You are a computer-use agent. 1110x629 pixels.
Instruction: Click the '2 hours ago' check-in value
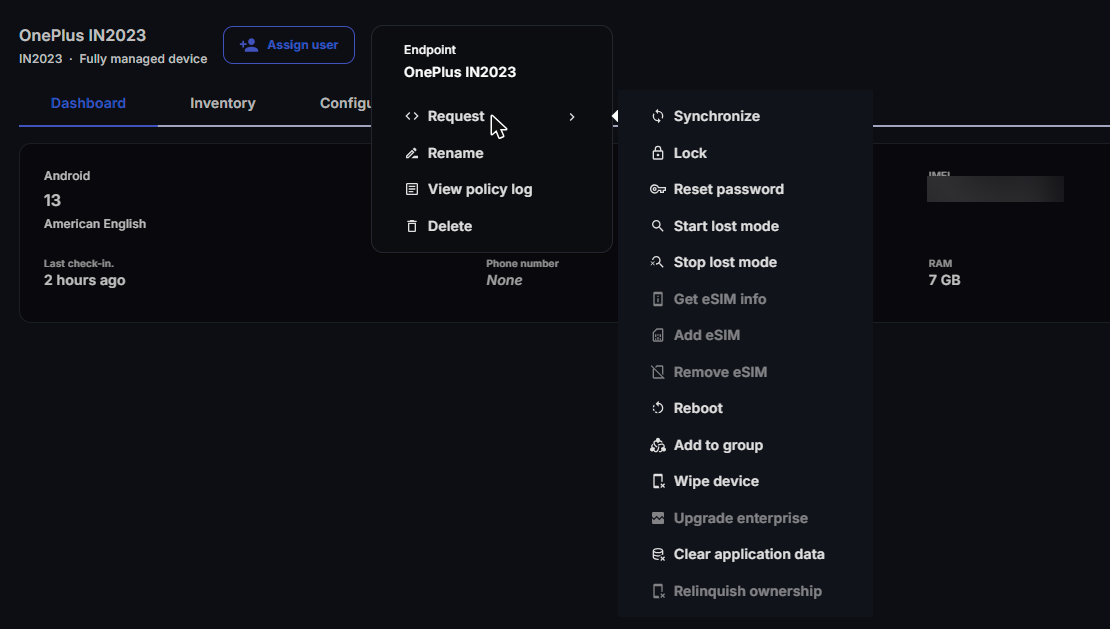click(x=84, y=280)
